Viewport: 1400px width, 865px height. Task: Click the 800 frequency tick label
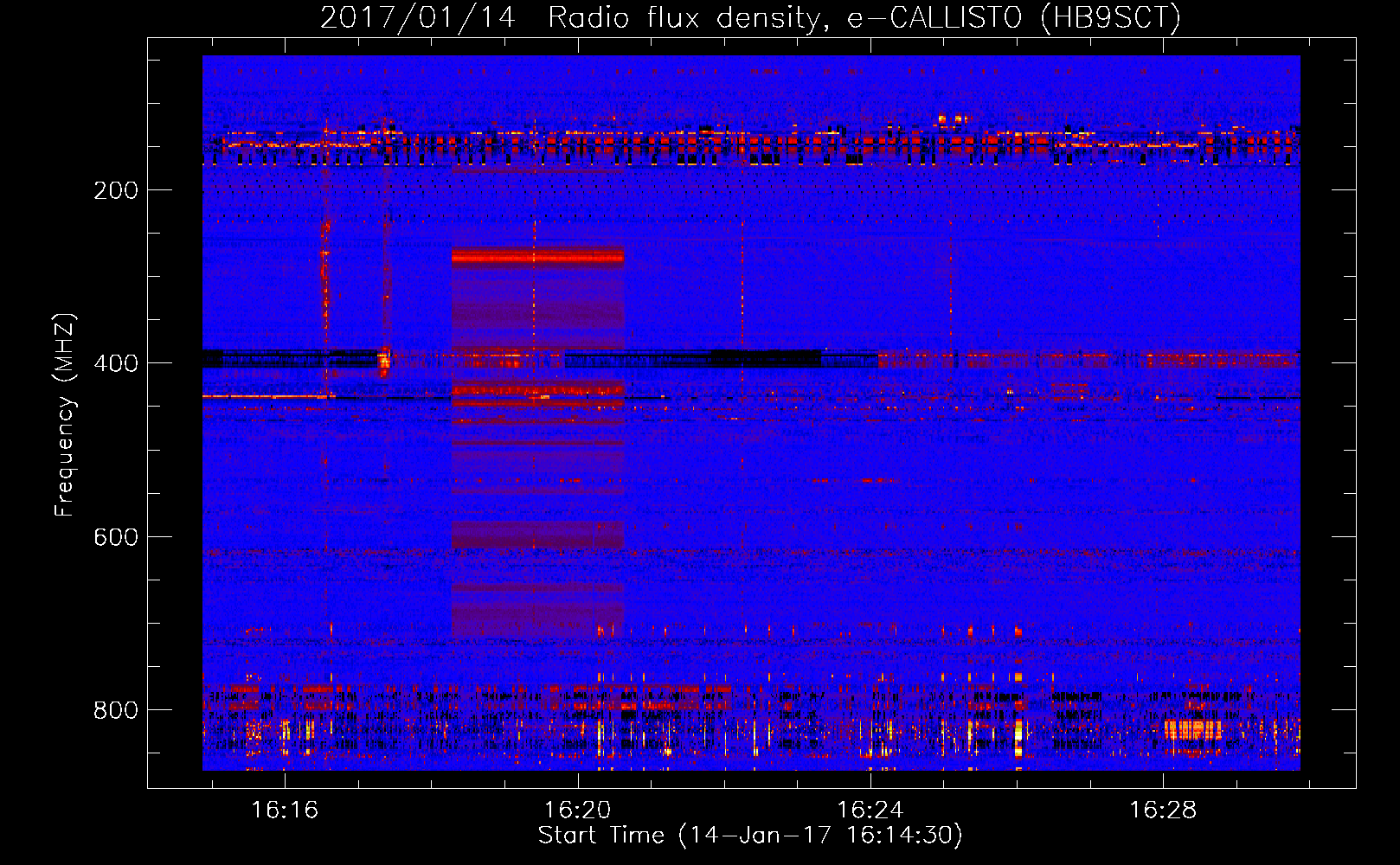(116, 710)
